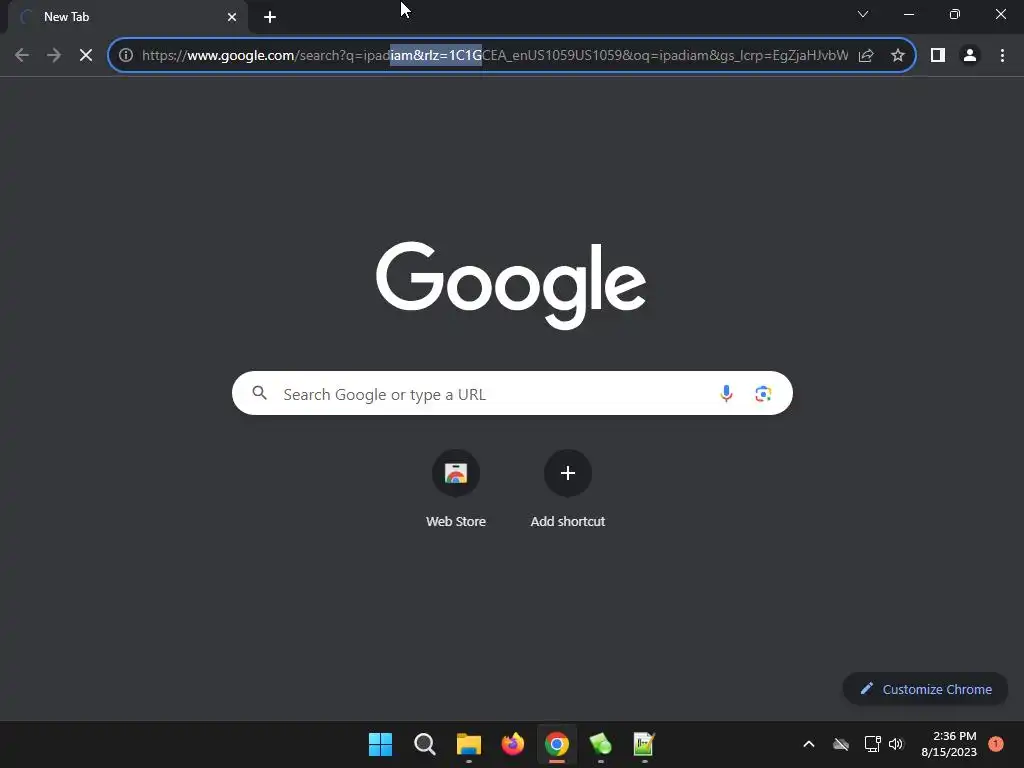1024x768 pixels.
Task: Close the New Tab tab
Action: click(232, 17)
